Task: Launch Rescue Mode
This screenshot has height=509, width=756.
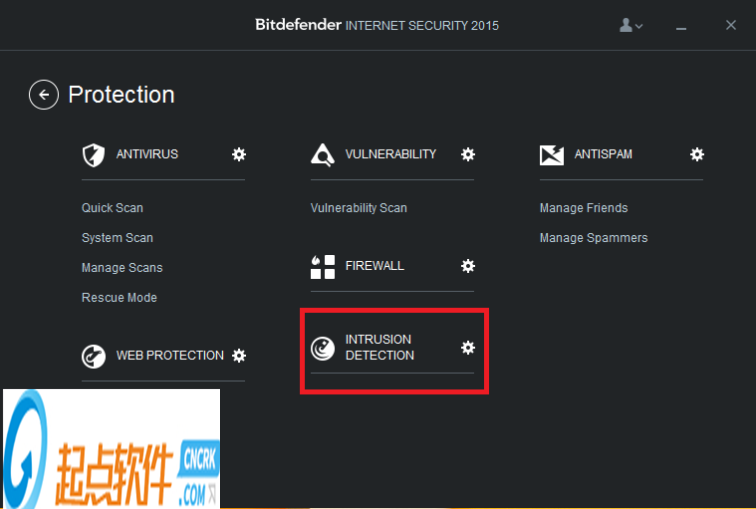Action: click(119, 298)
